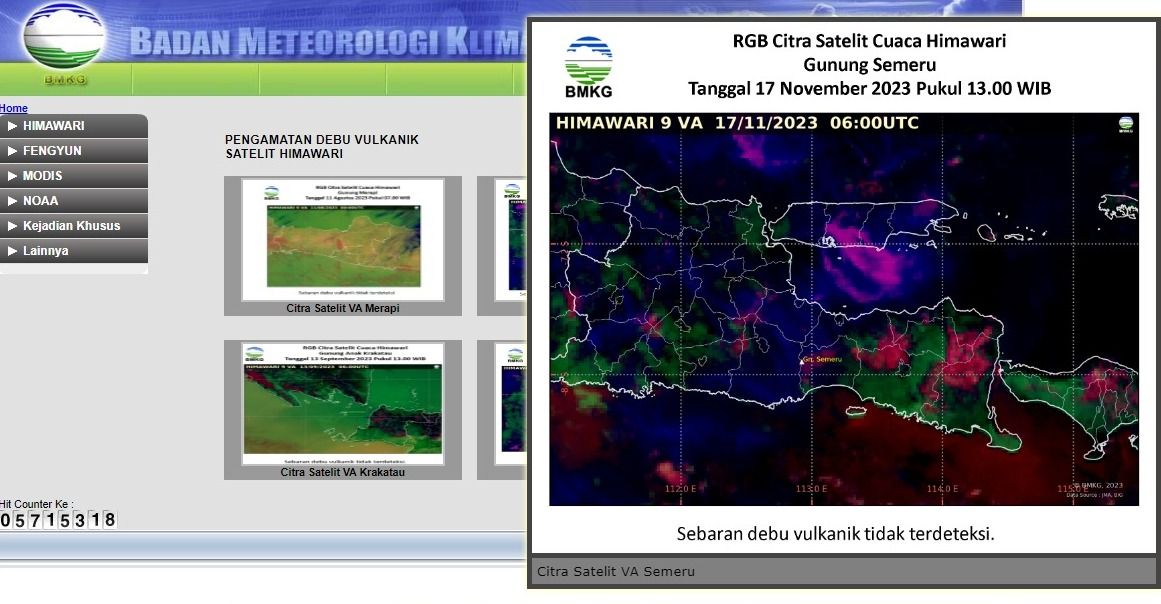Expand the HIMAWARI menu arrow
This screenshot has height=604, width=1161.
pyautogui.click(x=12, y=126)
